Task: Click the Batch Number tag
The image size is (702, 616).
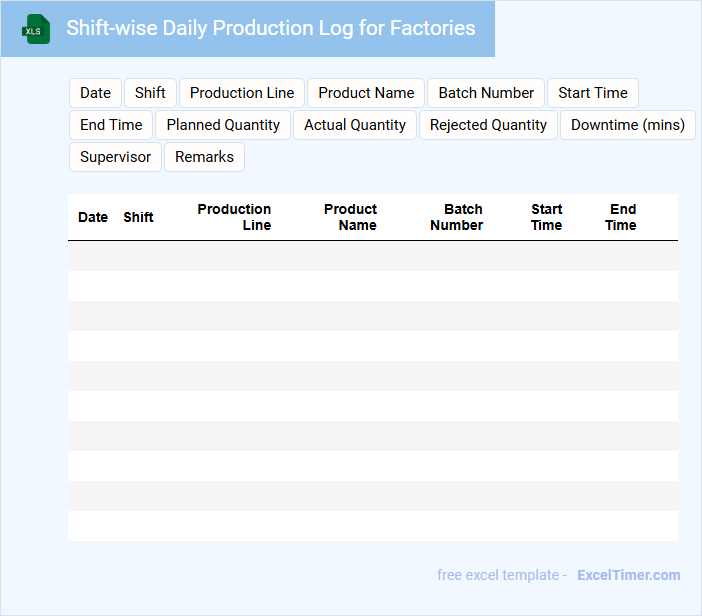Action: click(486, 93)
